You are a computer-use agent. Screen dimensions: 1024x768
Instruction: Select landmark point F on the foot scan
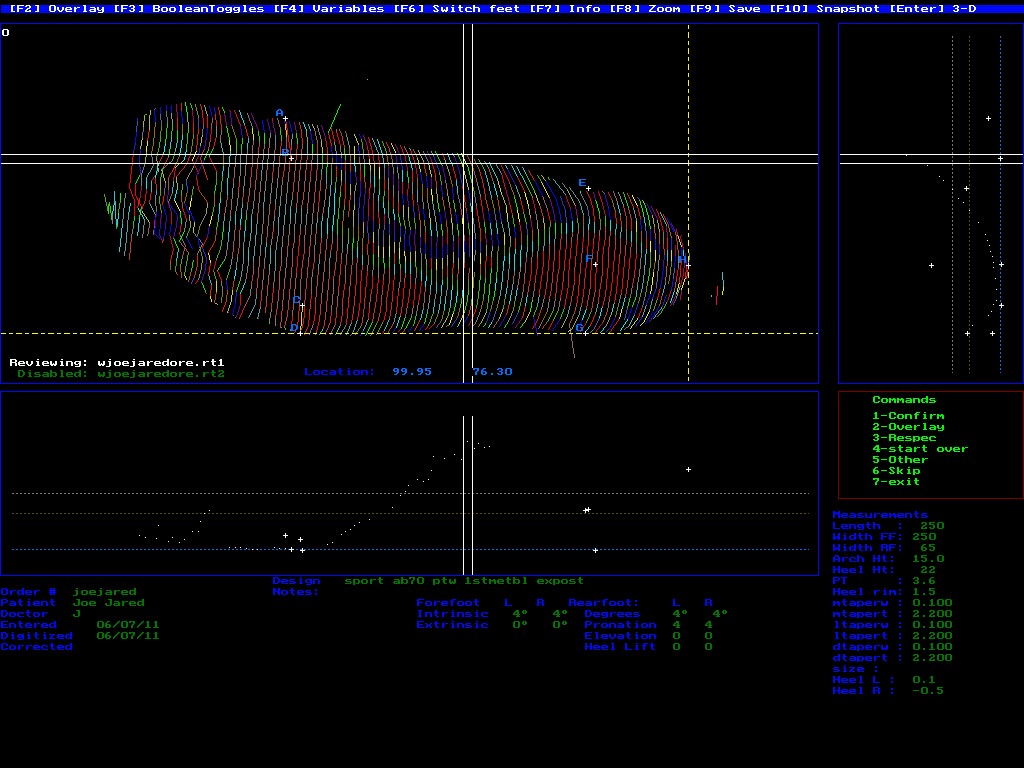[595, 264]
